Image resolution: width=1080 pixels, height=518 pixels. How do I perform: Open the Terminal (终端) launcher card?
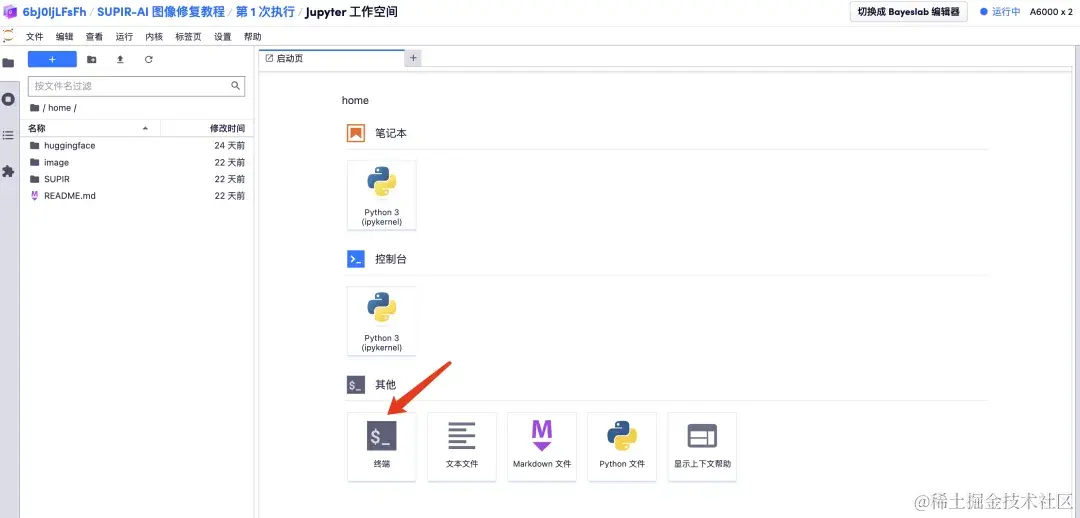[382, 446]
